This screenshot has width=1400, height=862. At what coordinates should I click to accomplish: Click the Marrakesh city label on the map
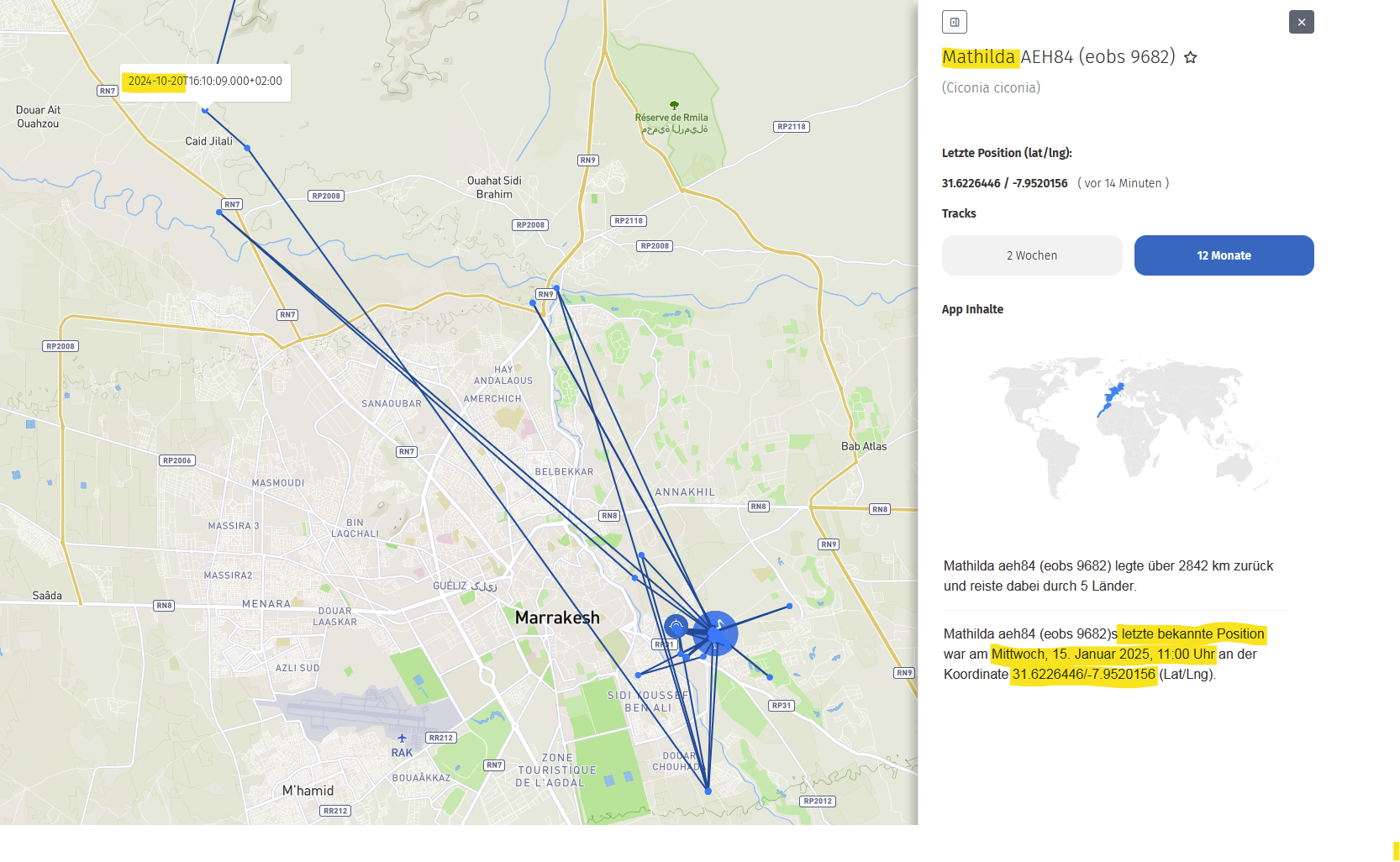(557, 618)
